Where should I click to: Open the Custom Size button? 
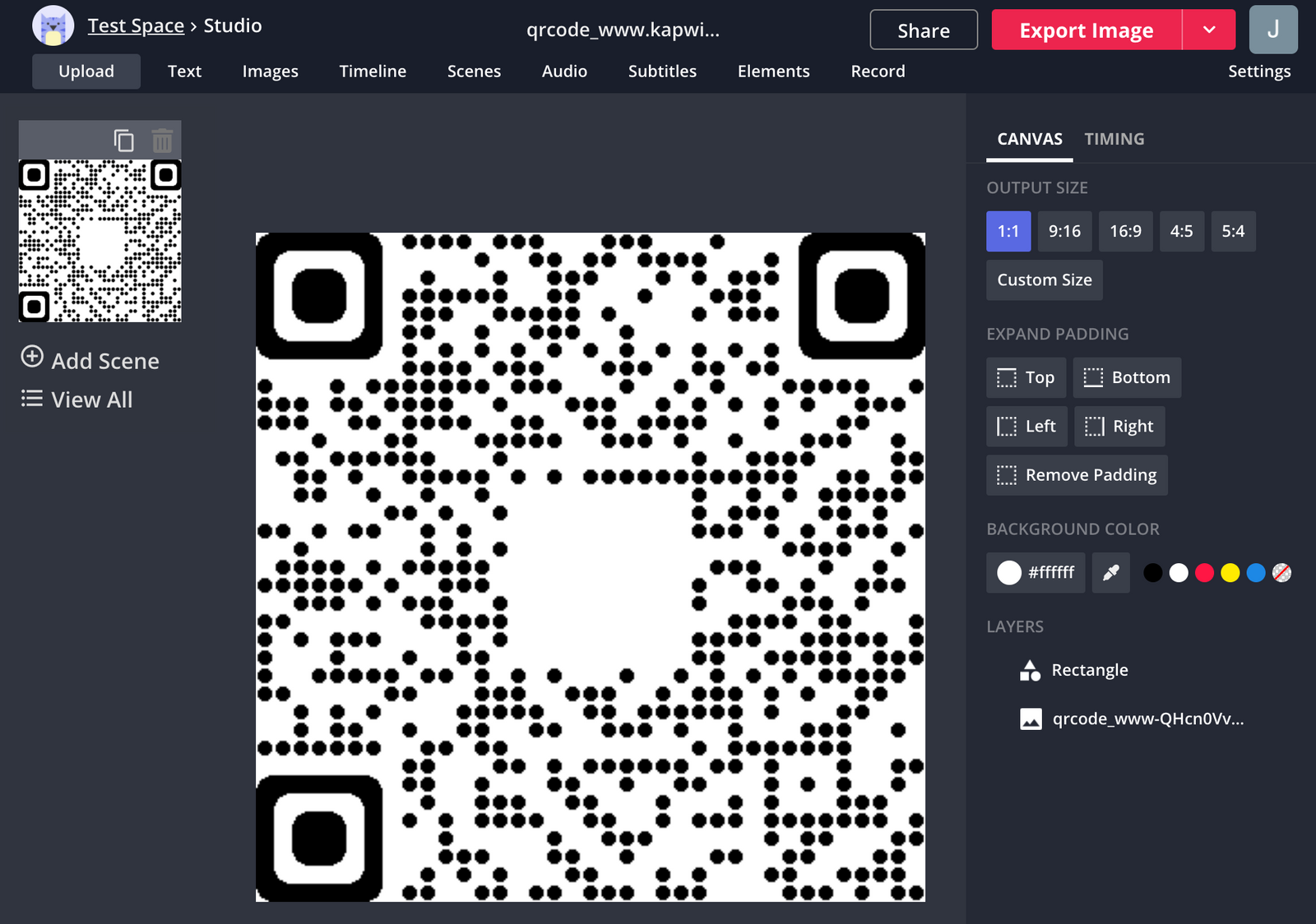coord(1044,280)
